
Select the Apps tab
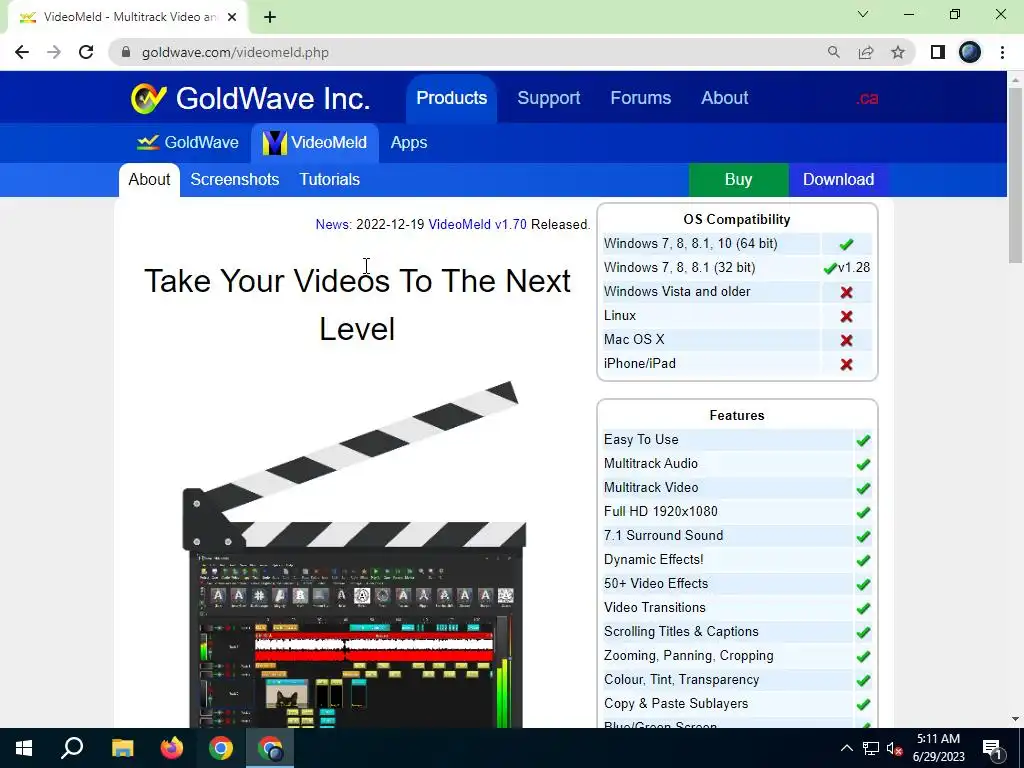409,142
